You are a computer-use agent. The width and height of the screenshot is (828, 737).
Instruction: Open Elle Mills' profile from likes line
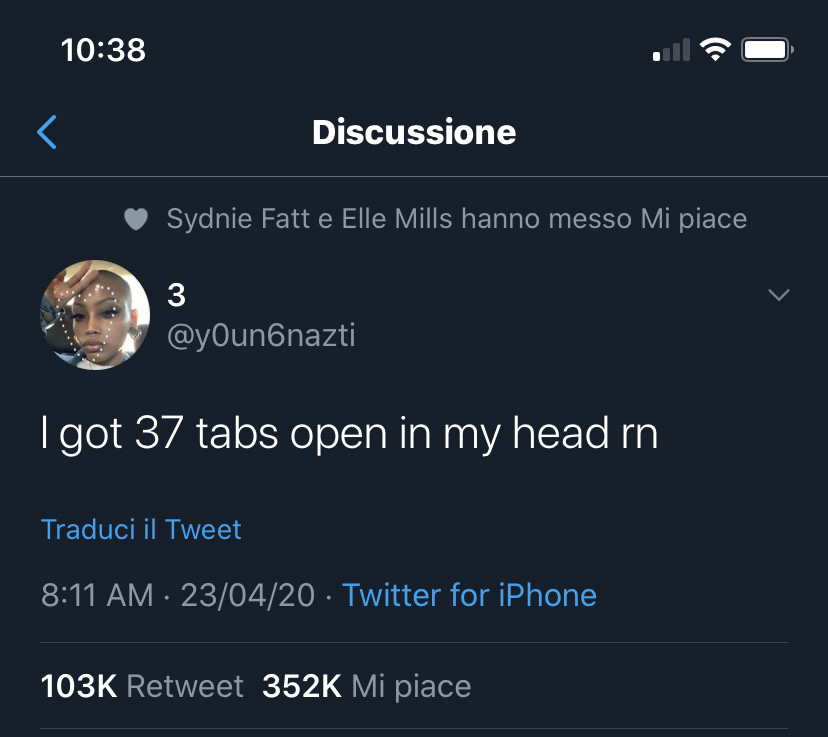pyautogui.click(x=397, y=219)
